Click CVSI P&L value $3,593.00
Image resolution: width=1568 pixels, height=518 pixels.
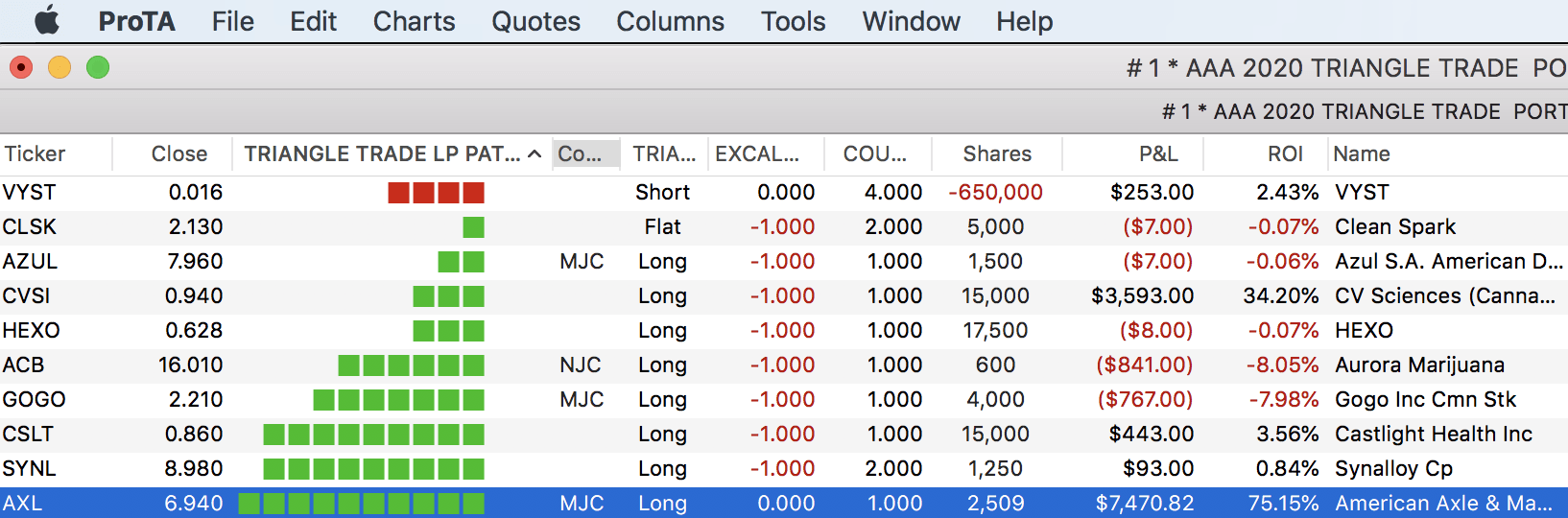[1142, 295]
